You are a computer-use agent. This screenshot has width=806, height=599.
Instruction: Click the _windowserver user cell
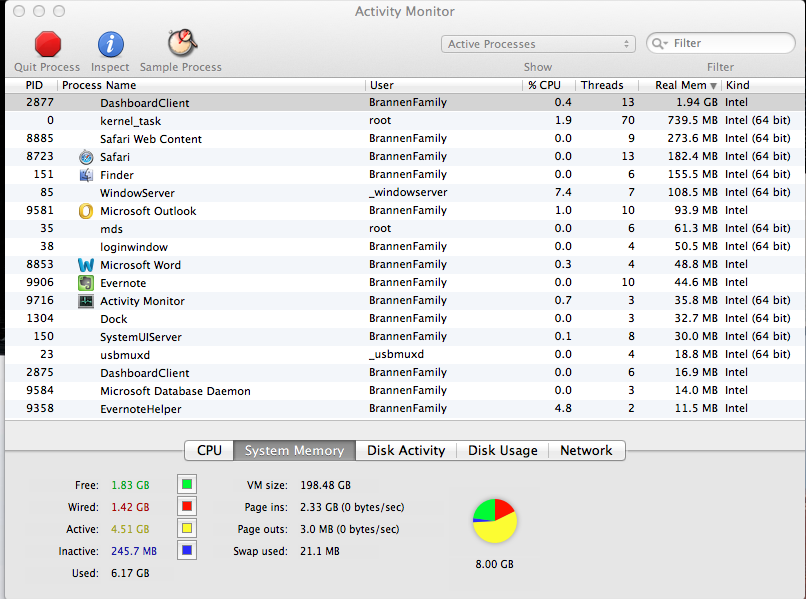click(408, 192)
